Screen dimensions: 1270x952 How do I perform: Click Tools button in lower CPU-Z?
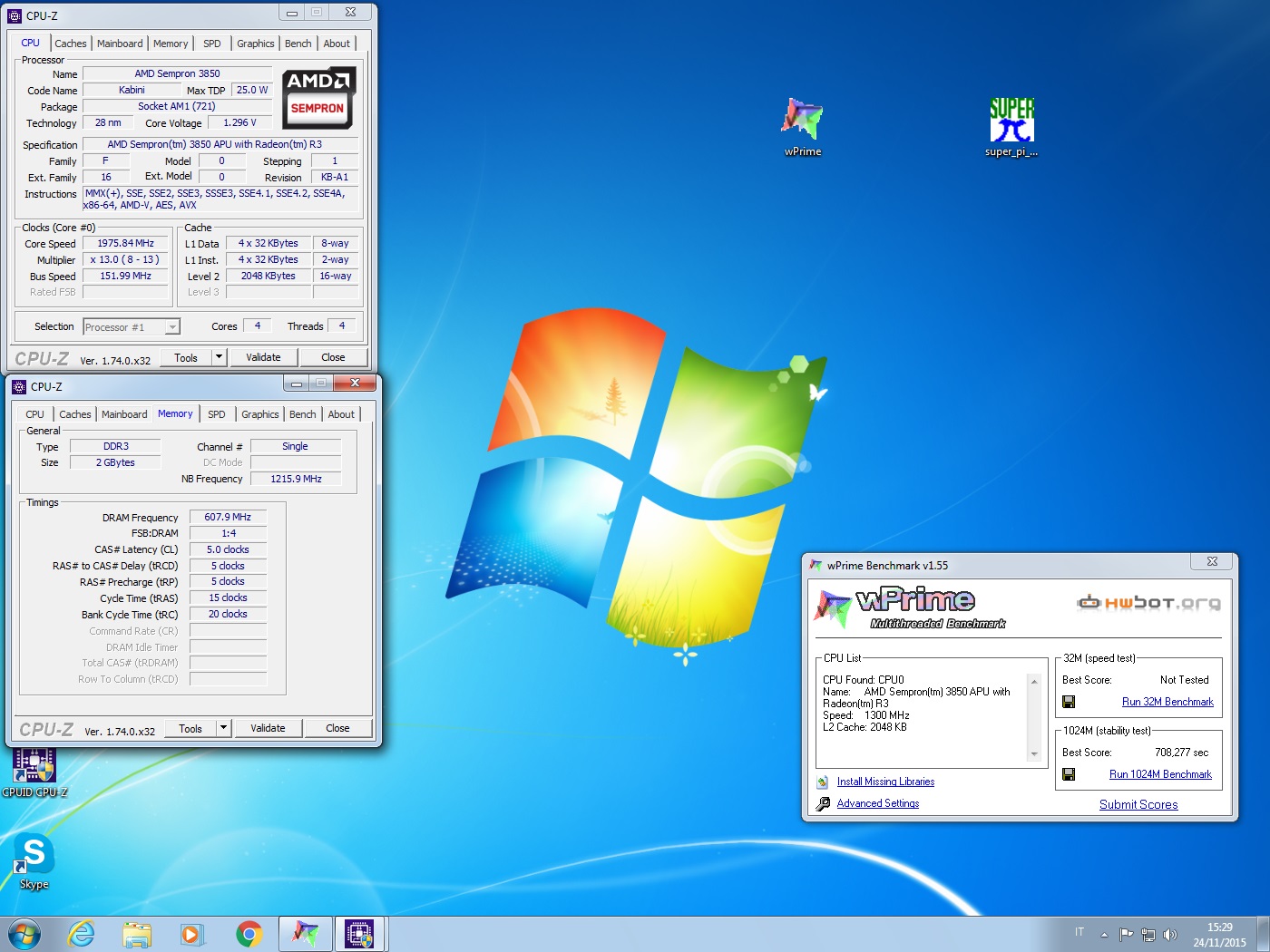pos(190,728)
